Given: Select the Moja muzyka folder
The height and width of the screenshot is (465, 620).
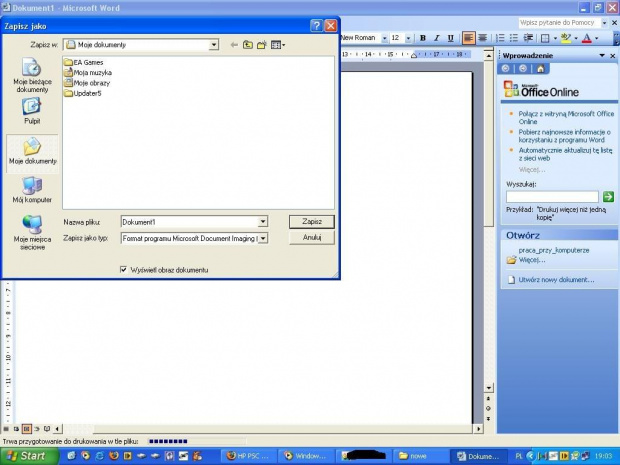Looking at the screenshot, I should coord(88,72).
